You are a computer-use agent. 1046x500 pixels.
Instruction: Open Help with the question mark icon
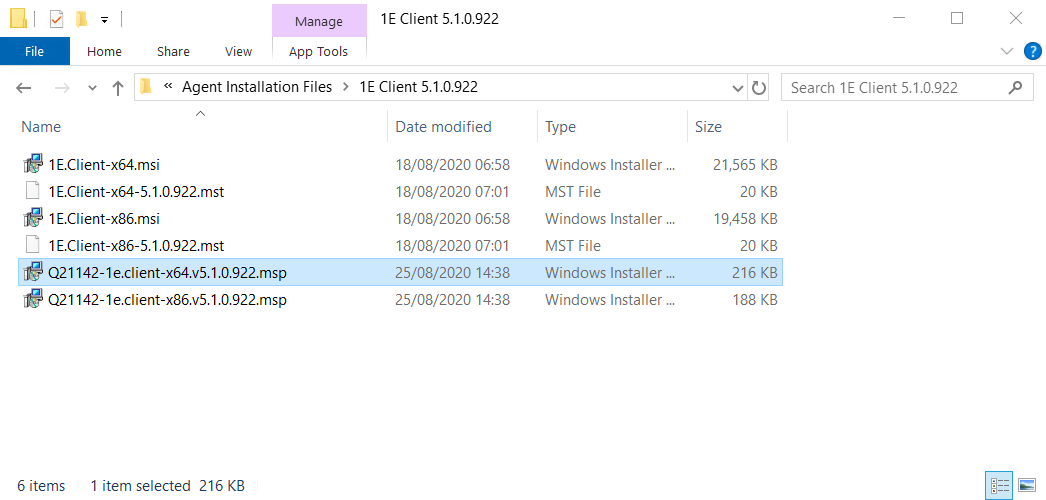1032,51
